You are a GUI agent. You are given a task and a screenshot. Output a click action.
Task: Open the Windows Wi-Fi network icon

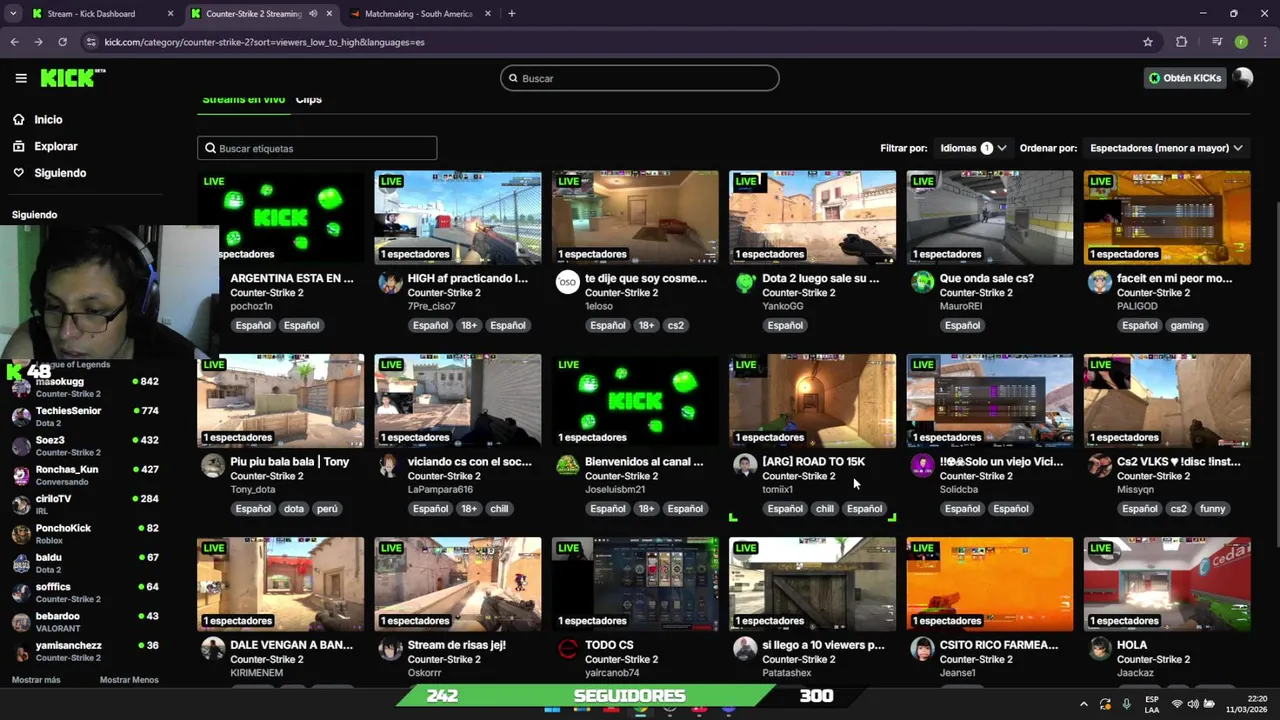(x=1176, y=704)
